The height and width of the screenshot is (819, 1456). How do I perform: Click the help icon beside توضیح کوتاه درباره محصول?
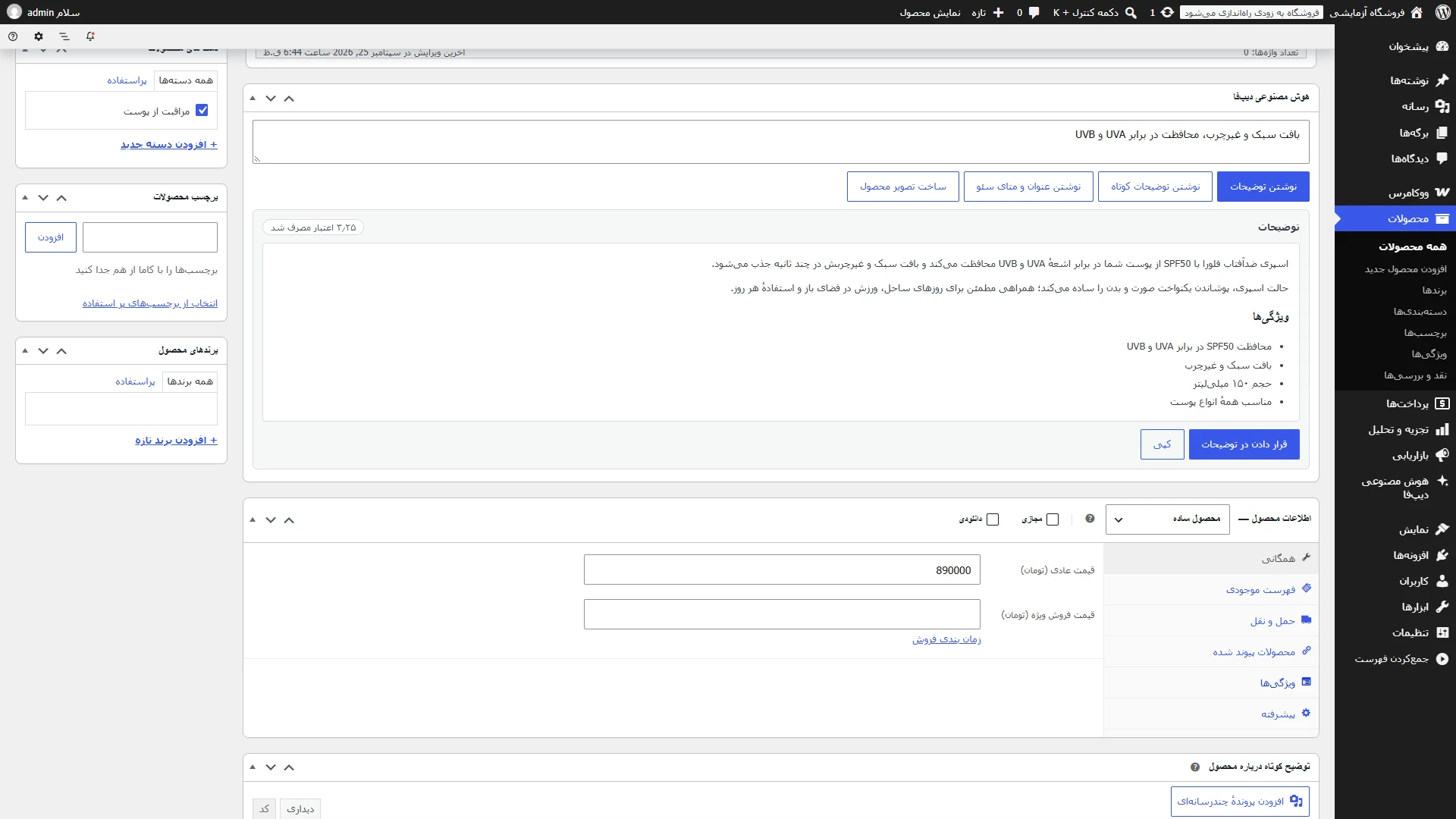tap(1195, 767)
